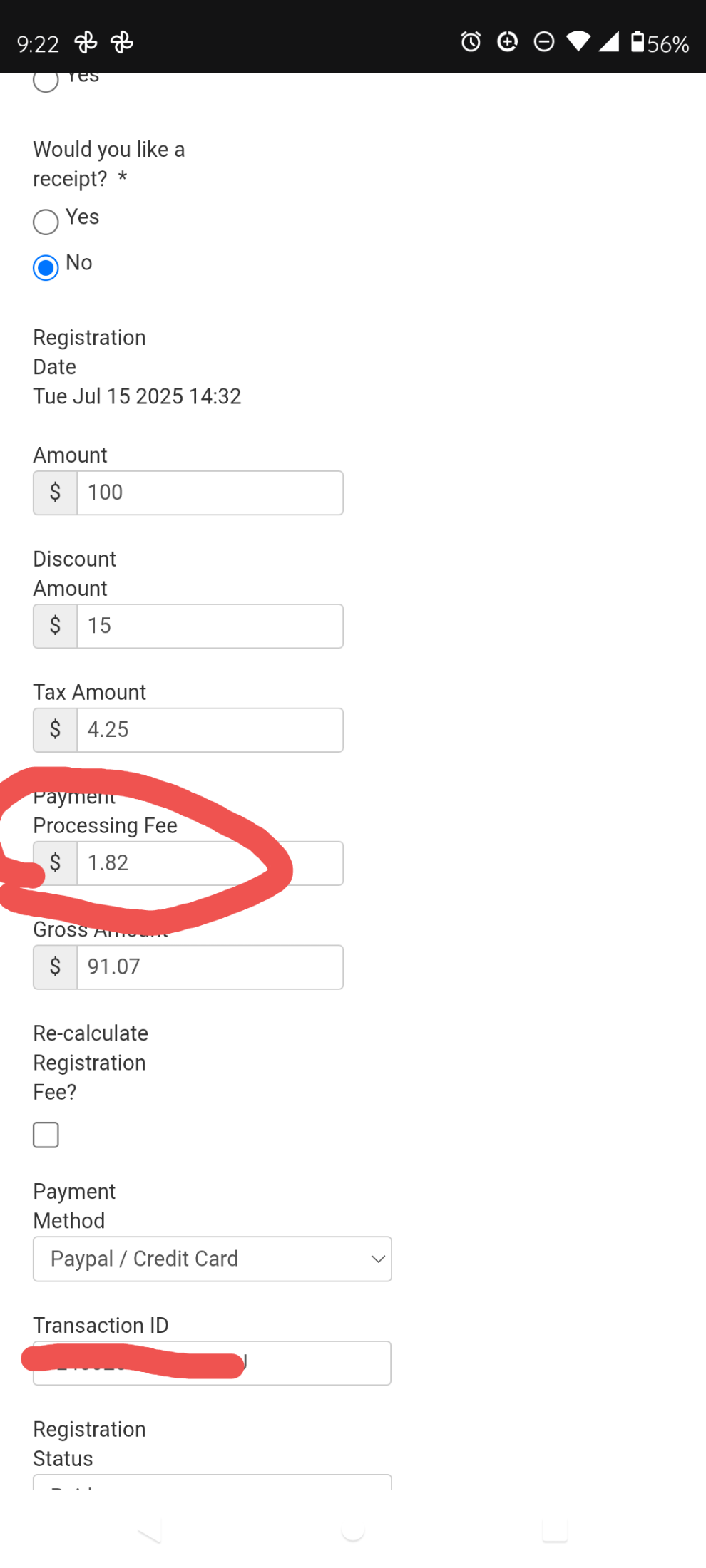Screen dimensions: 706x1568
Task: Focus the Transaction ID field
Action: click(212, 1363)
